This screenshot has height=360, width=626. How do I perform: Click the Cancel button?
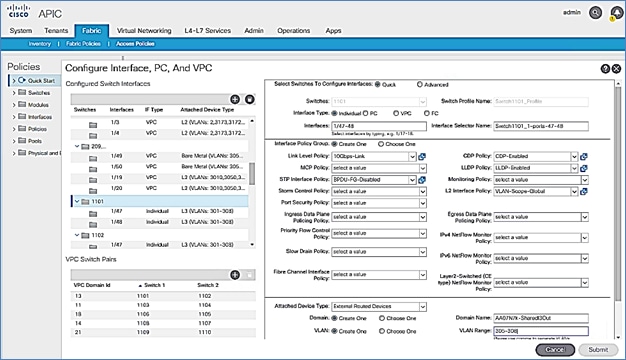tap(555, 350)
